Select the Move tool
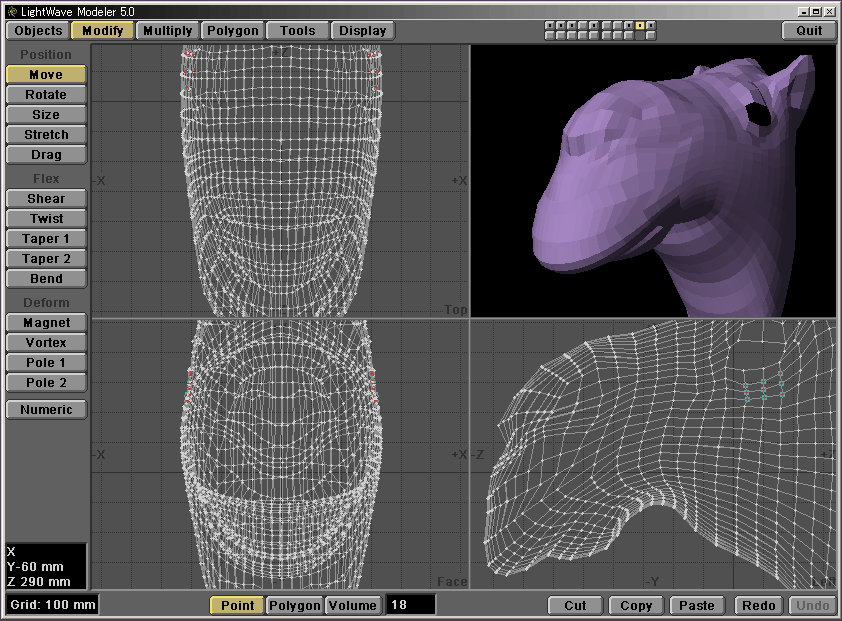The image size is (842, 621). [46, 75]
